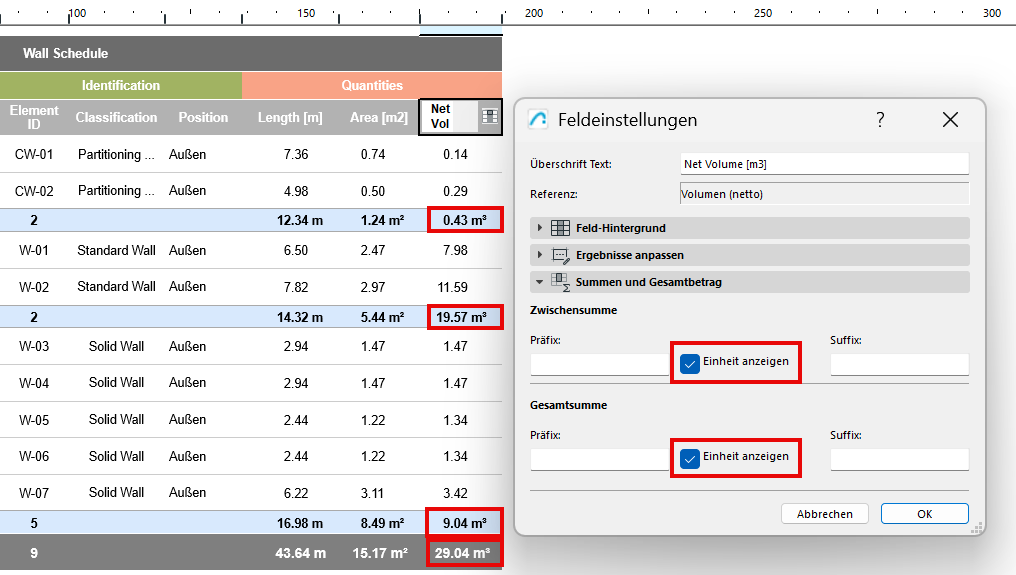The image size is (1016, 575).
Task: Click the Zwischensumme Präfix input field
Action: (600, 364)
